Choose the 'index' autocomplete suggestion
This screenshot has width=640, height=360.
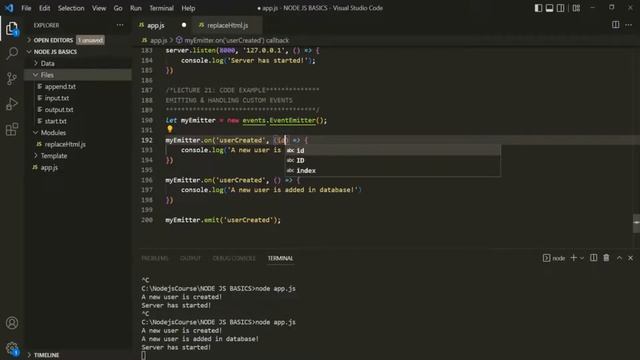point(392,171)
